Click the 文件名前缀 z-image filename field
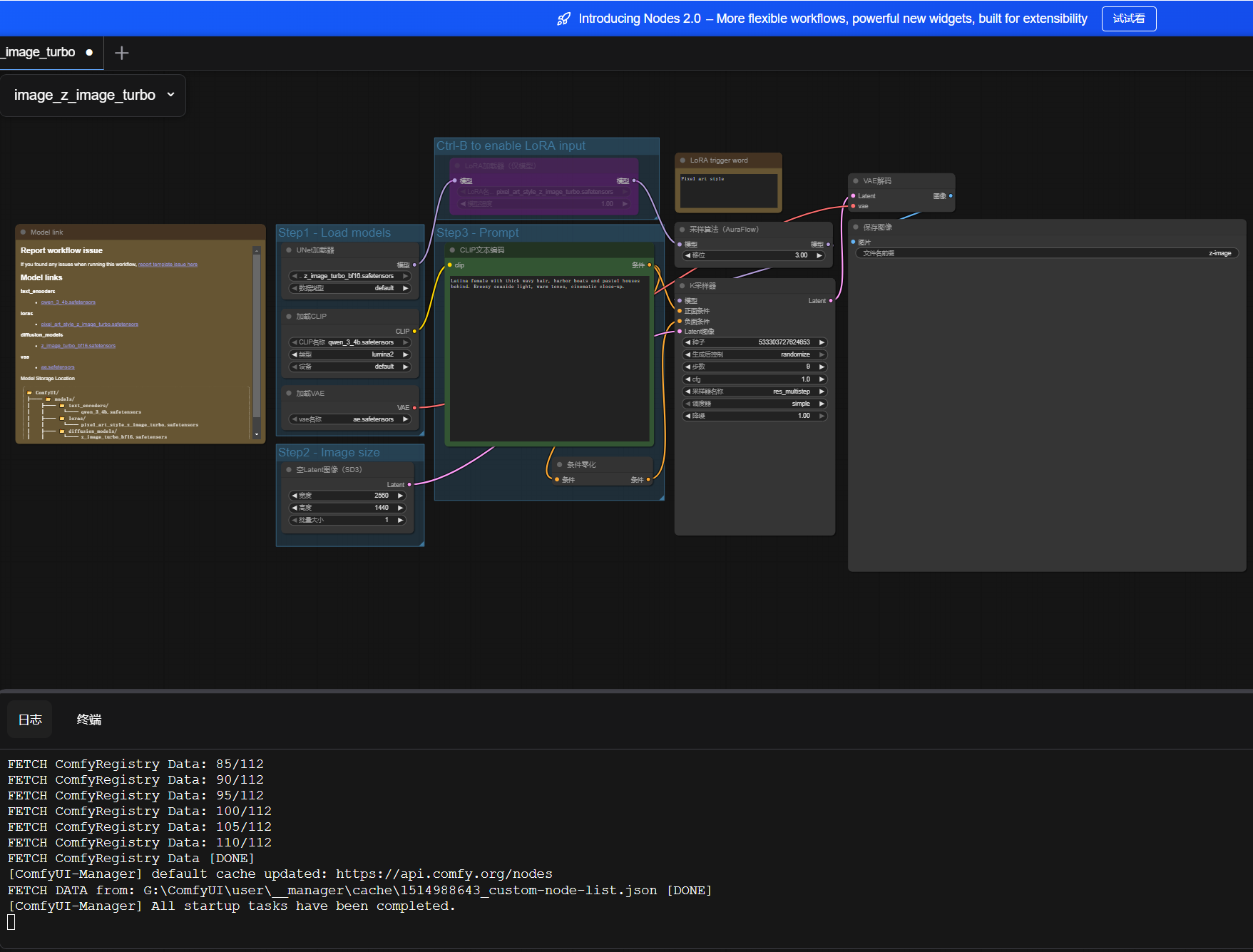This screenshot has height=952, width=1253. [x=1046, y=253]
